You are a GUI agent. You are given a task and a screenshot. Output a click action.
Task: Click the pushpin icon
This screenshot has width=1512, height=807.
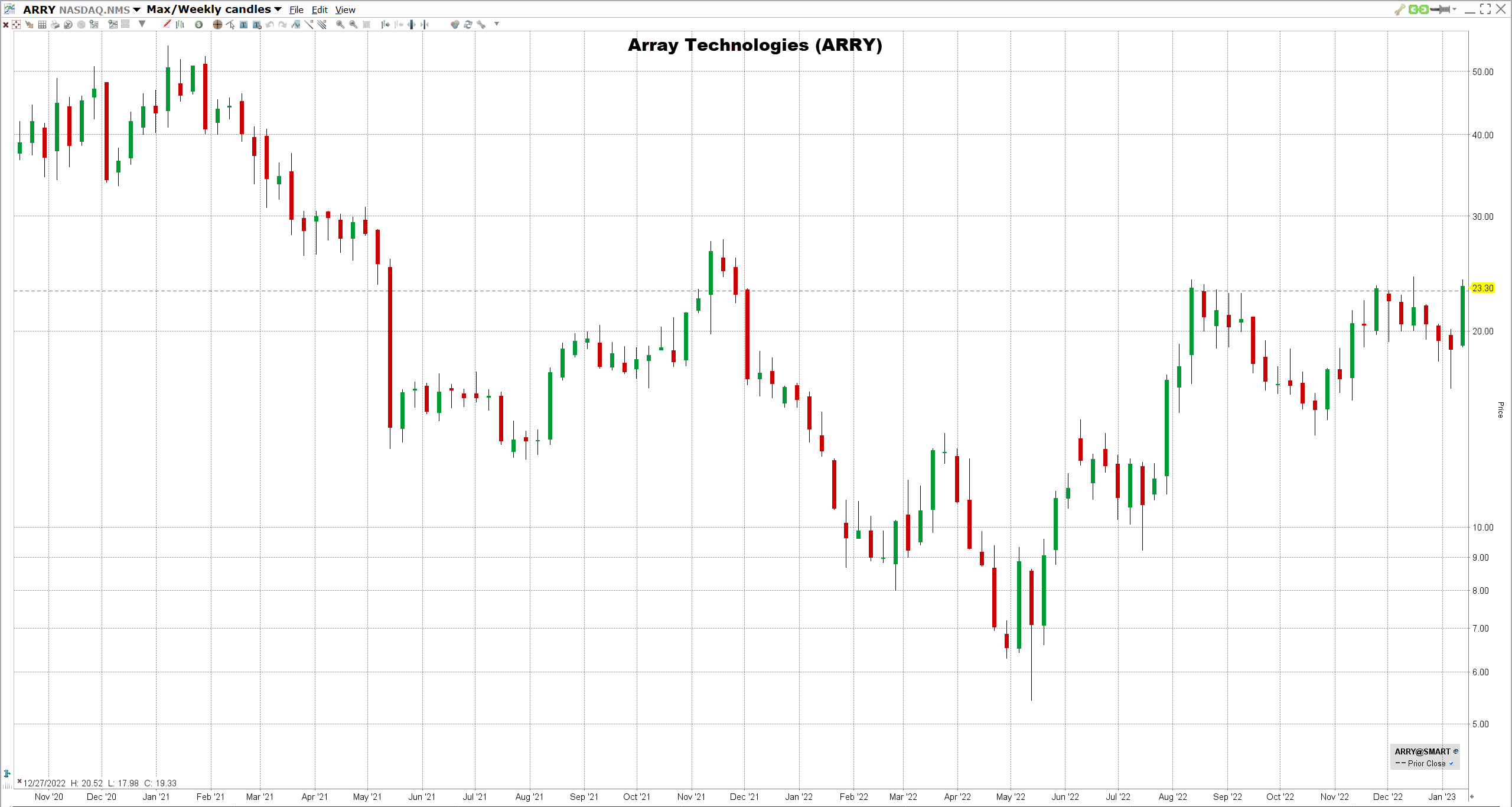(x=1440, y=9)
